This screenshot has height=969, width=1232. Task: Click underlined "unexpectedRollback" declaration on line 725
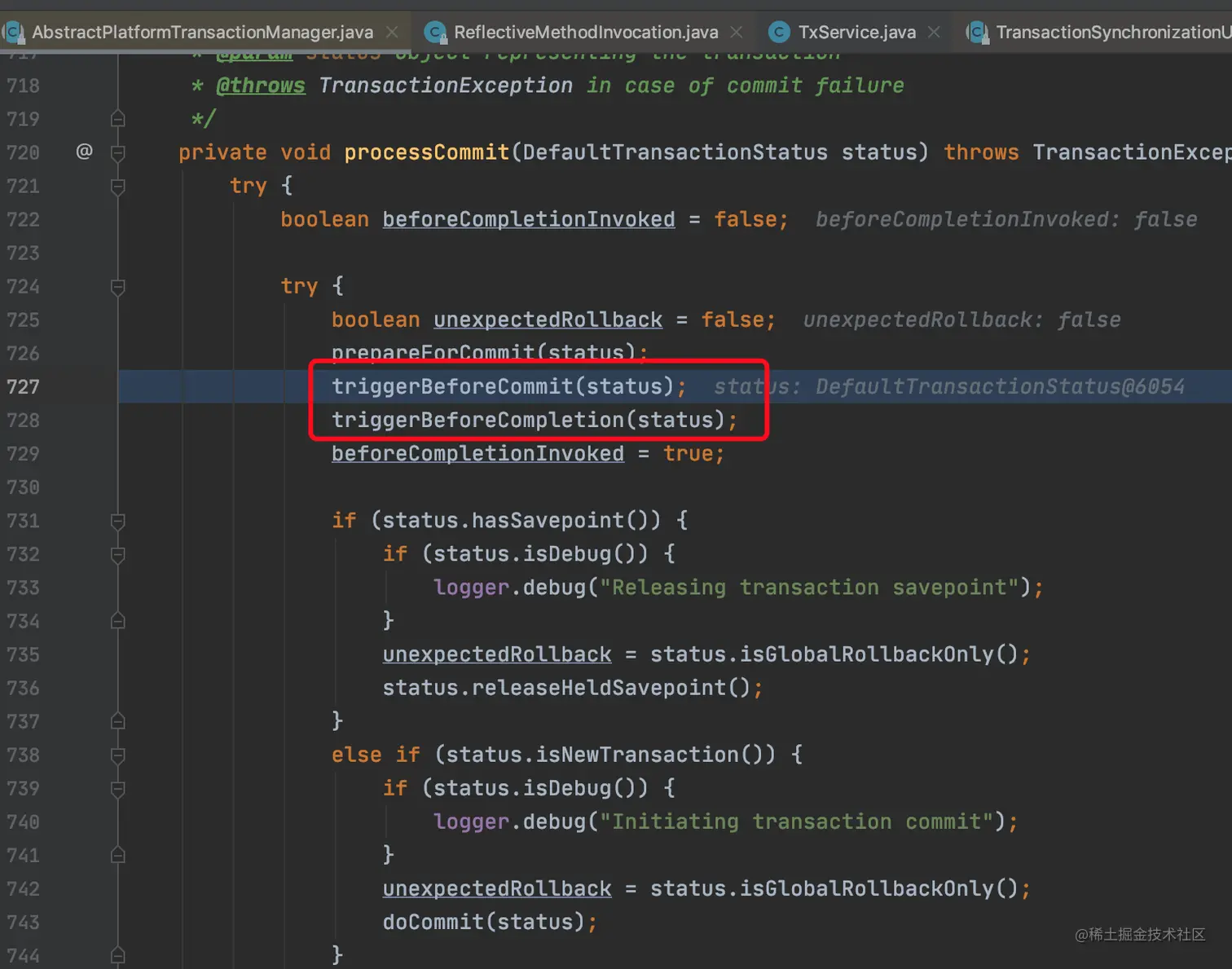[x=548, y=319]
